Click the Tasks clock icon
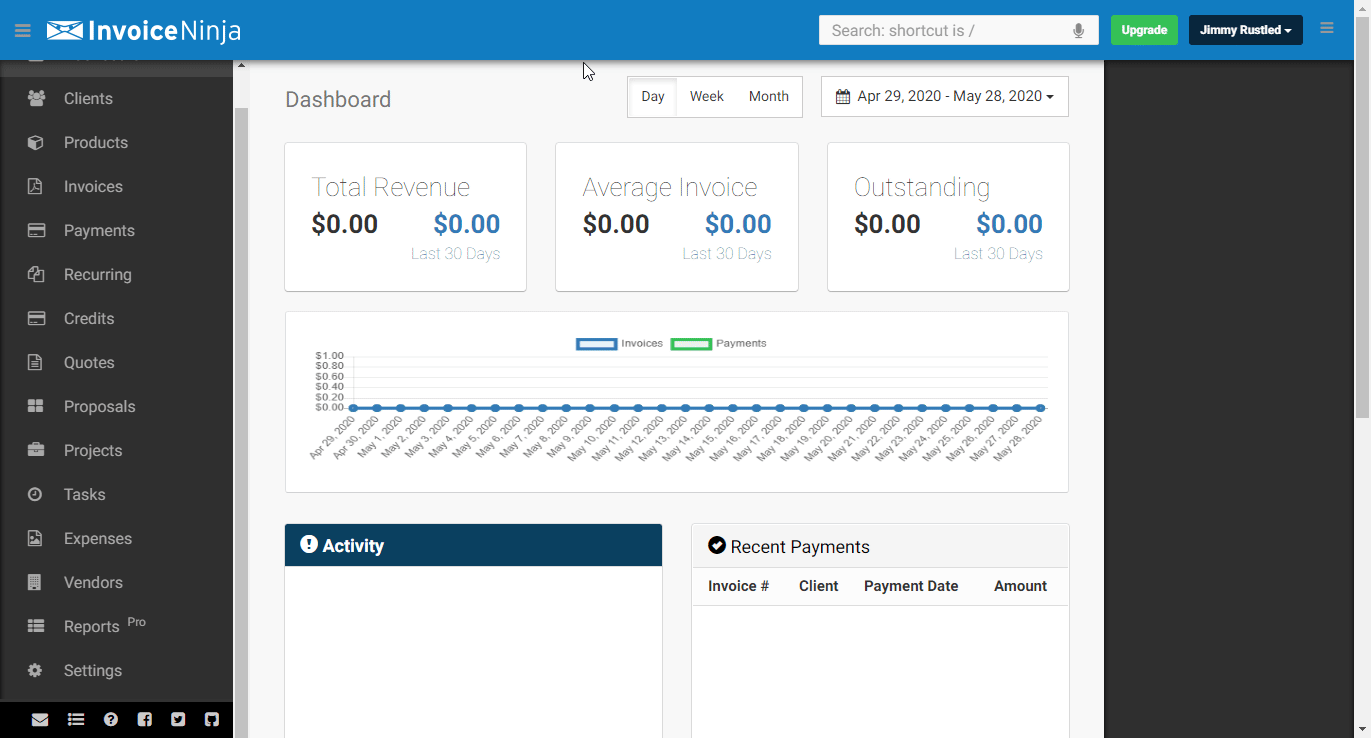Image resolution: width=1371 pixels, height=738 pixels. (34, 494)
